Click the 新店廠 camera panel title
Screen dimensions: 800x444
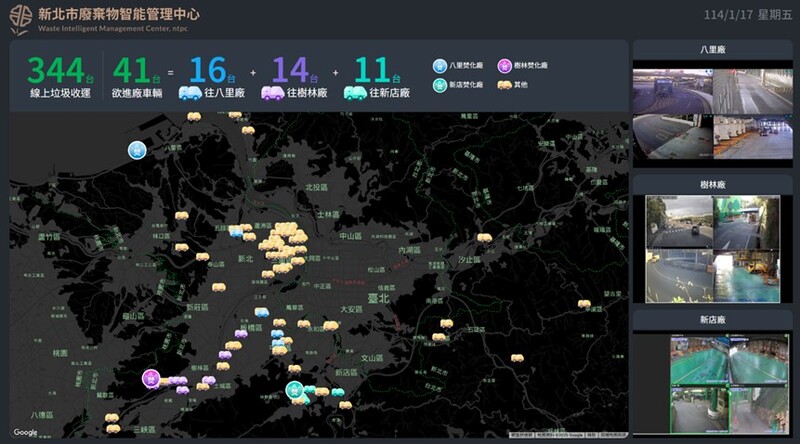click(x=713, y=320)
